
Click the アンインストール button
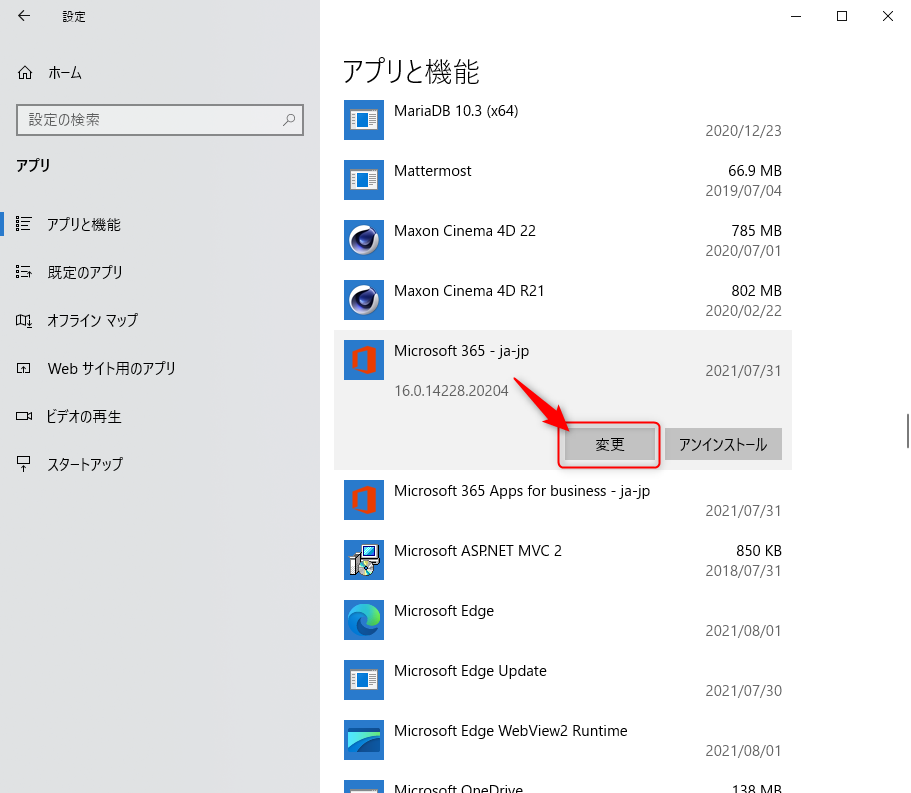[723, 444]
